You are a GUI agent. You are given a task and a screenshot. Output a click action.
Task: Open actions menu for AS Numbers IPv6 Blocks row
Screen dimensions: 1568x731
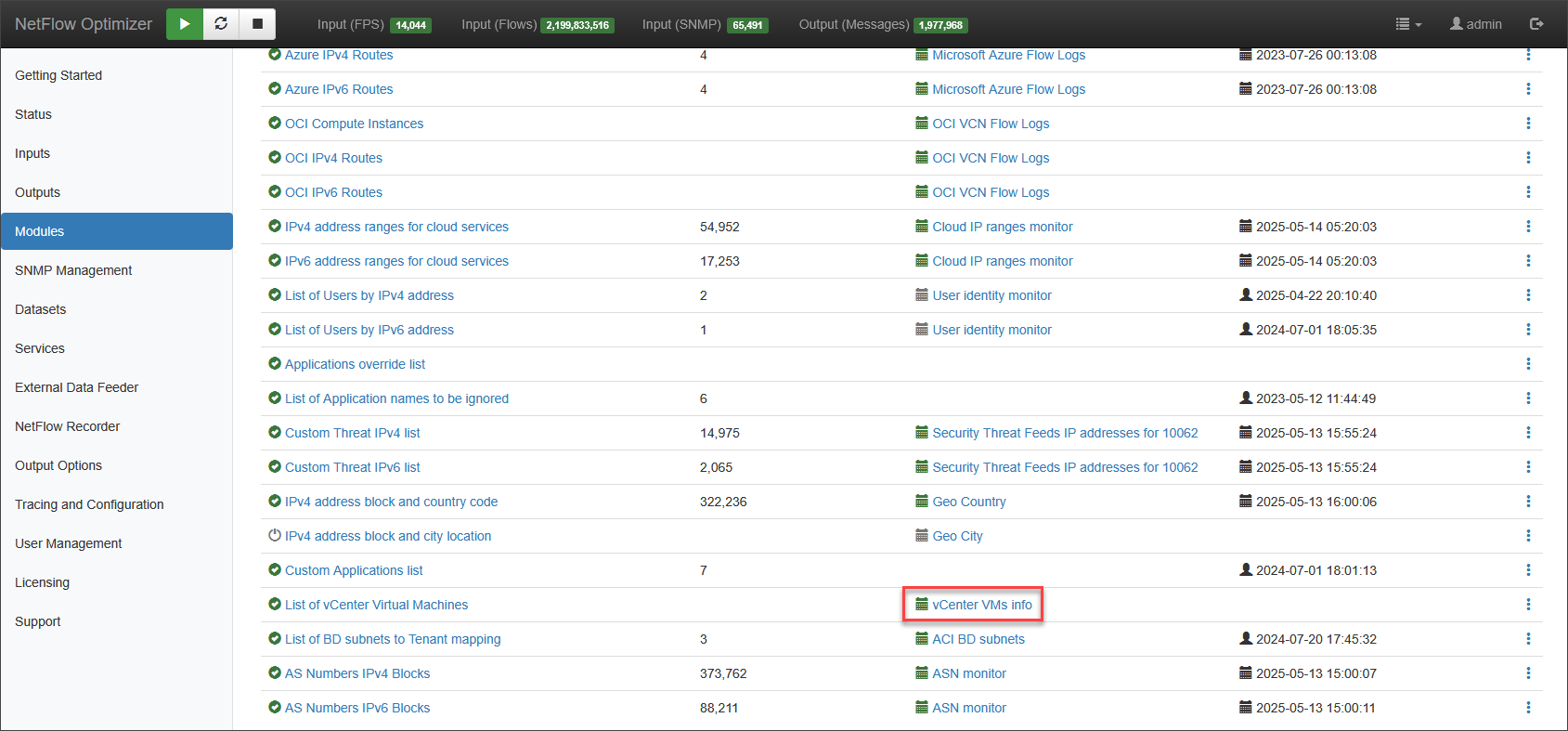point(1528,708)
